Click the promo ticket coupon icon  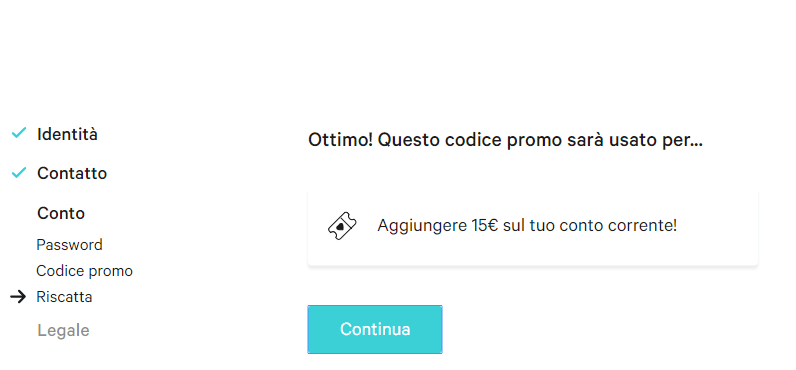342,226
